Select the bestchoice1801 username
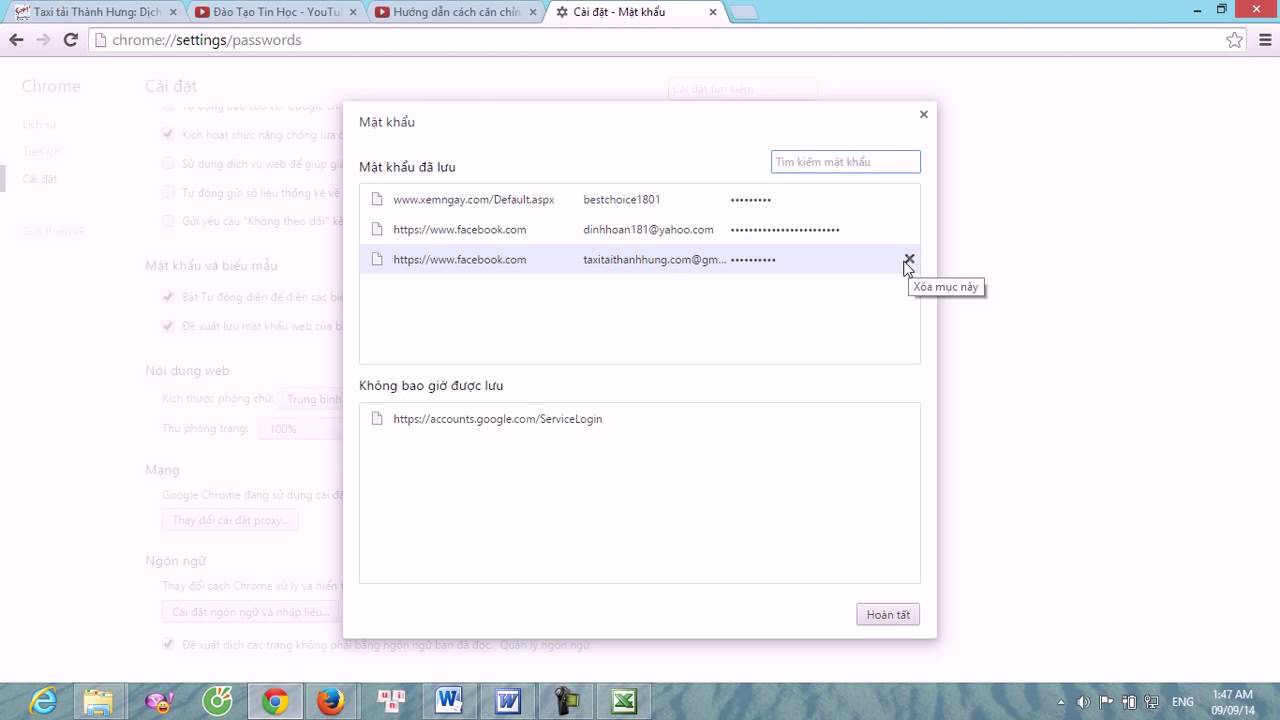1280x720 pixels. pos(622,199)
